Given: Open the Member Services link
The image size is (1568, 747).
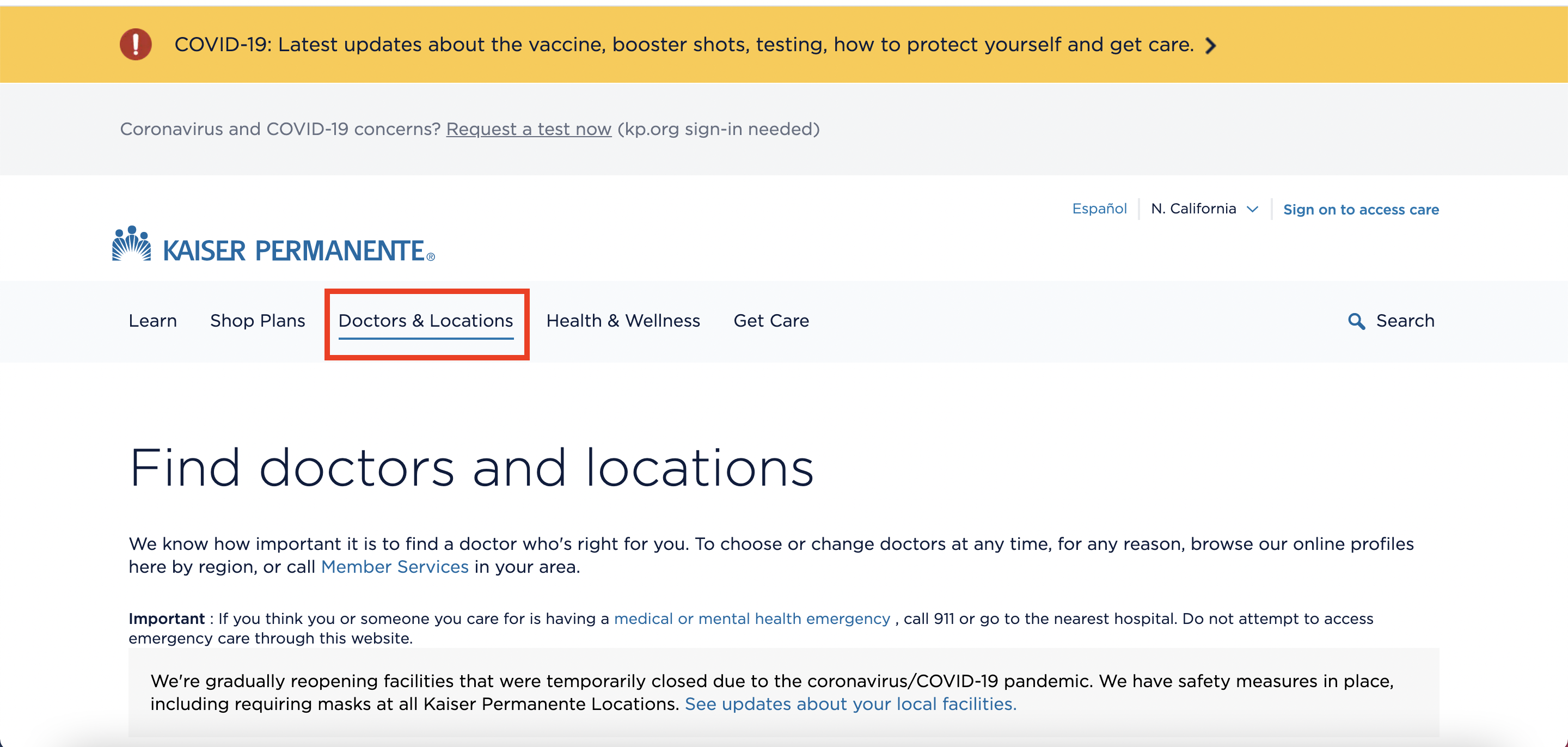Looking at the screenshot, I should [394, 567].
